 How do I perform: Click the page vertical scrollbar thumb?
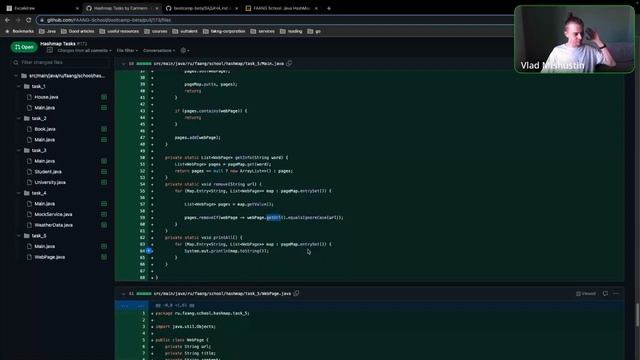637,315
